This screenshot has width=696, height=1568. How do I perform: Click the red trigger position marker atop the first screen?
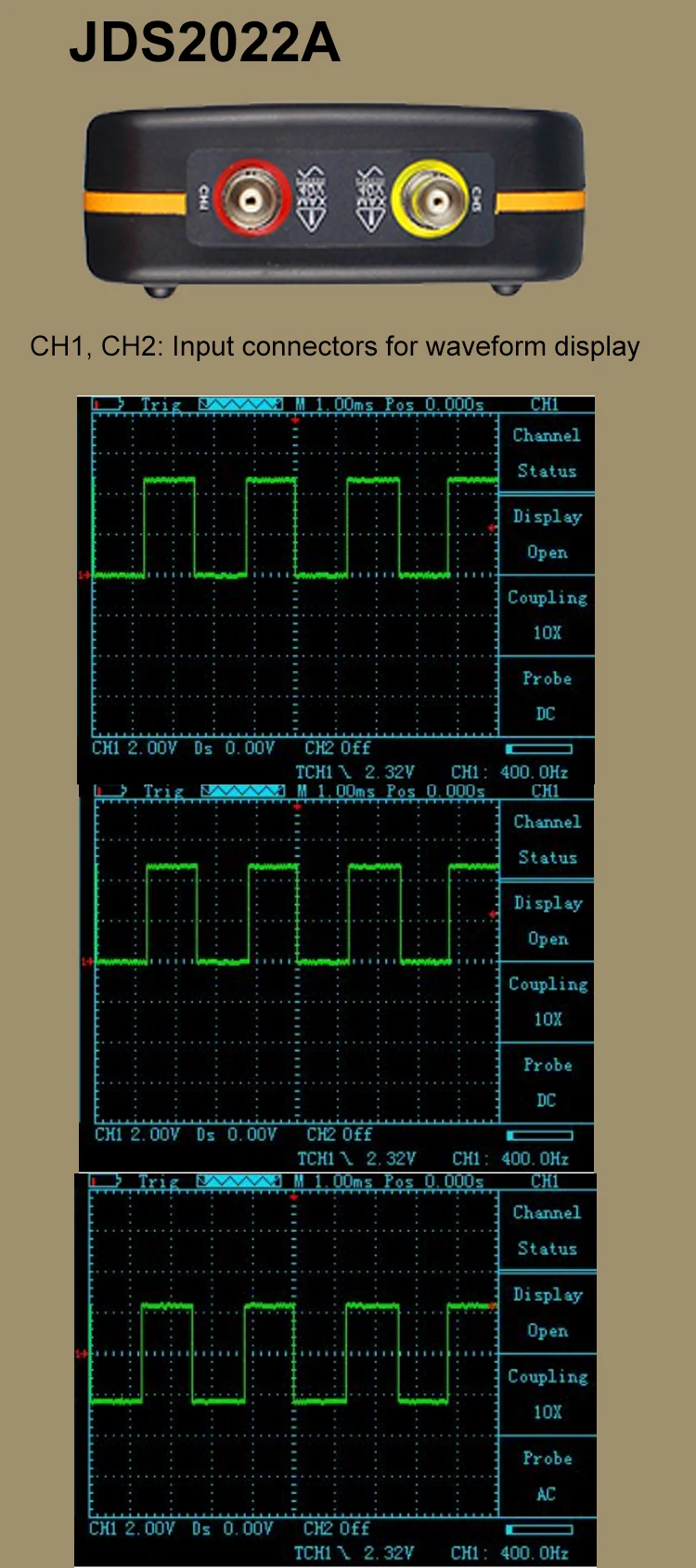coord(295,421)
